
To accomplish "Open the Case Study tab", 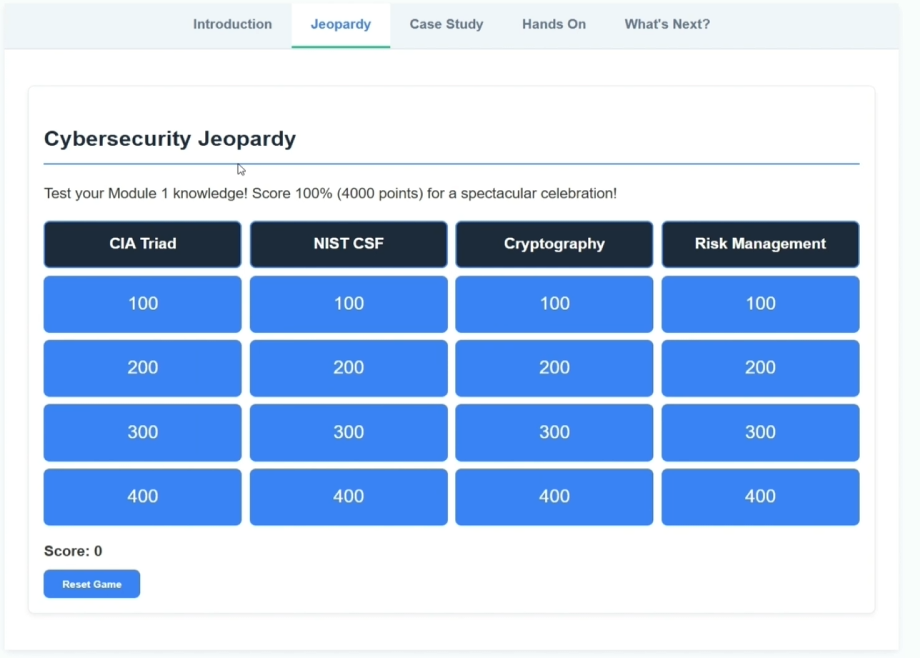I will (446, 24).
